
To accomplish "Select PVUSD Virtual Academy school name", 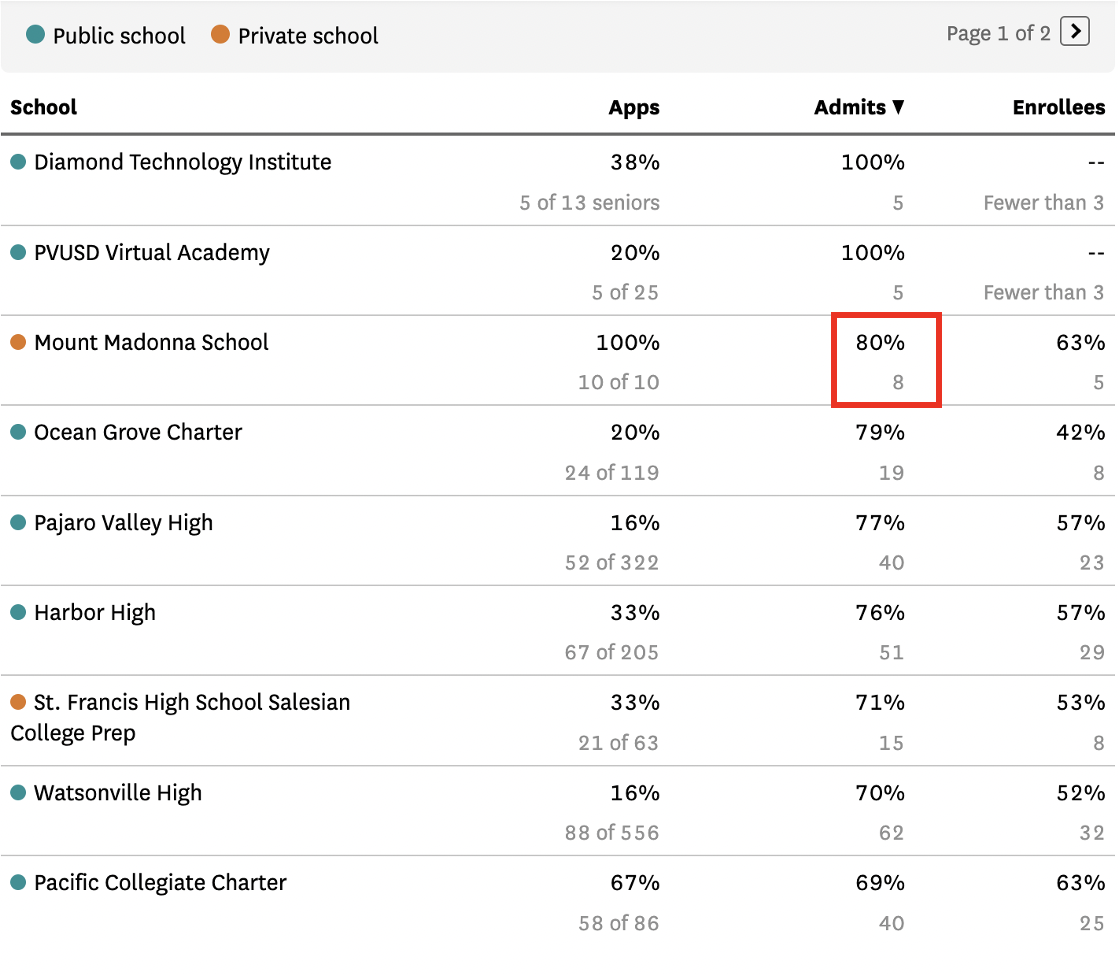I will click(x=152, y=252).
